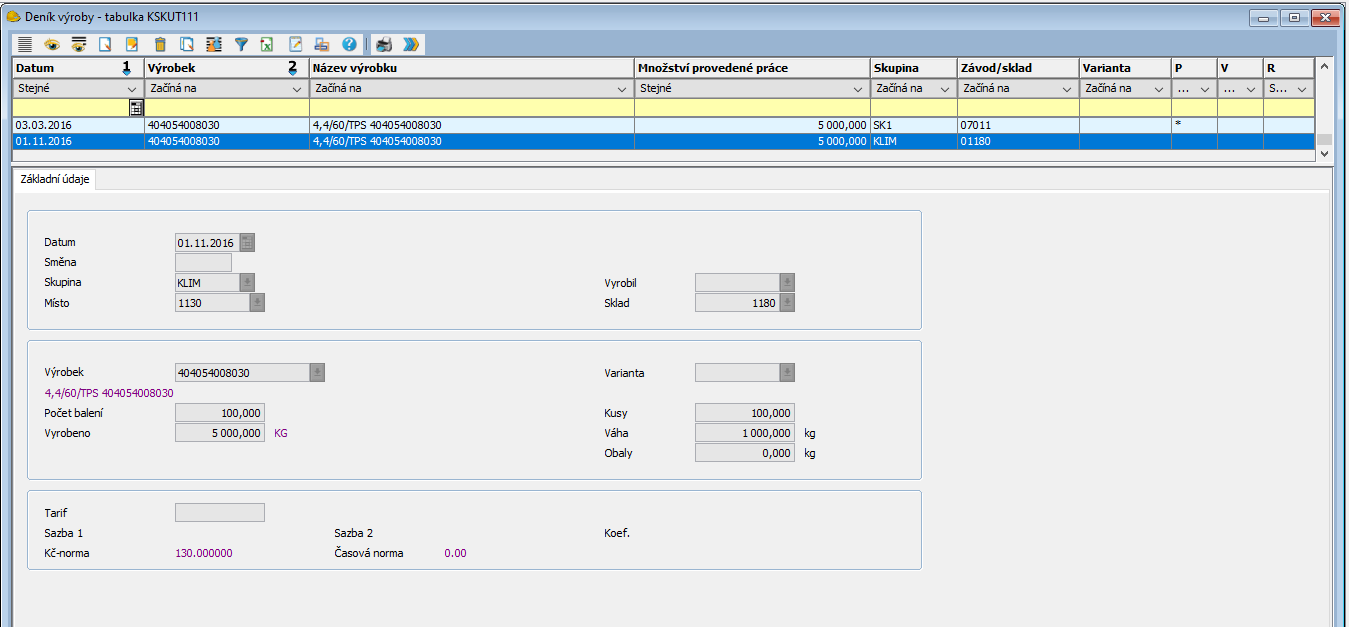Click the printer icon in the toolbar
Viewport: 1349px width, 627px height.
coord(384,44)
